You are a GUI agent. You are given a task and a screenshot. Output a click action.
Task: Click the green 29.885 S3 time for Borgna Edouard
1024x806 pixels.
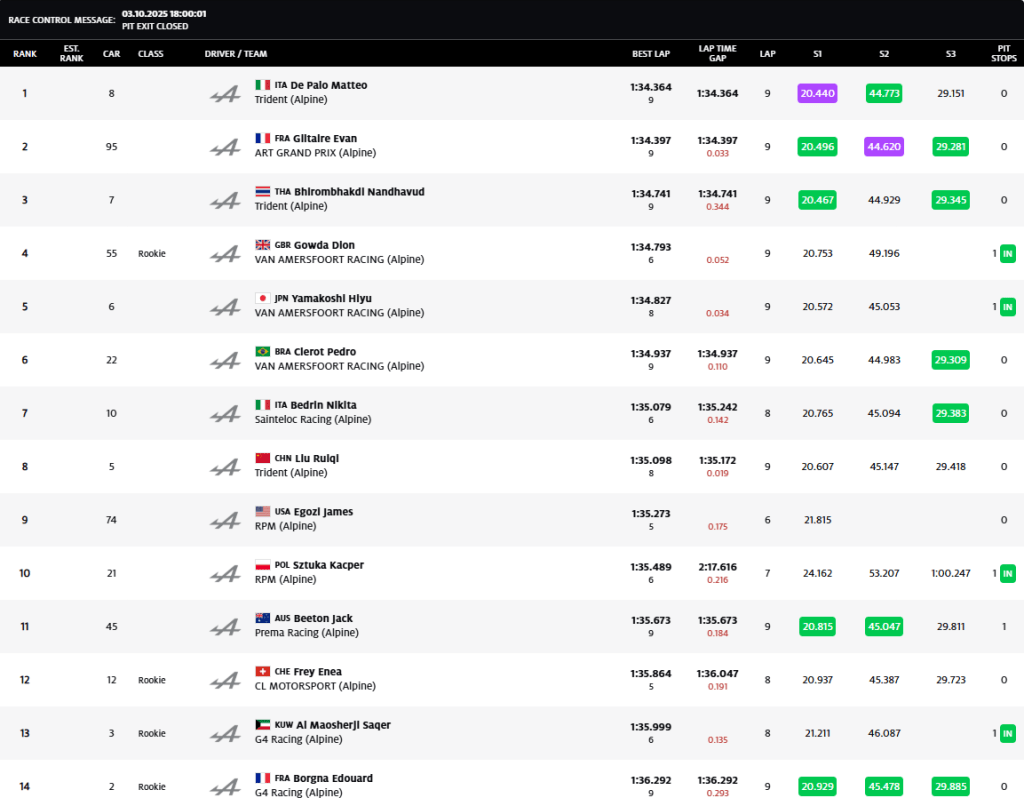pos(950,786)
